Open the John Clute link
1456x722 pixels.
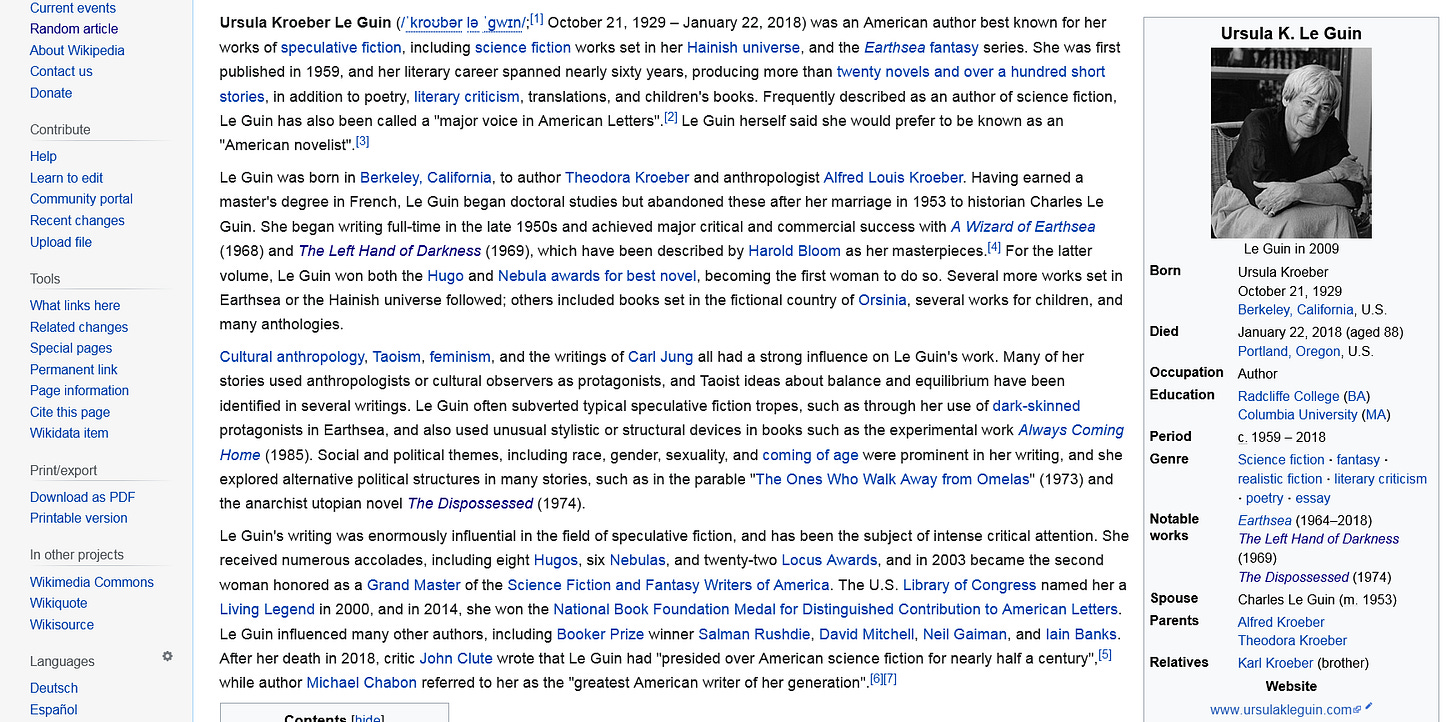(455, 658)
